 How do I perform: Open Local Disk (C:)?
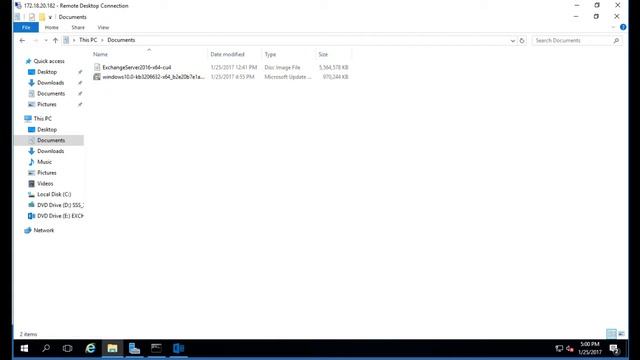tap(54, 194)
